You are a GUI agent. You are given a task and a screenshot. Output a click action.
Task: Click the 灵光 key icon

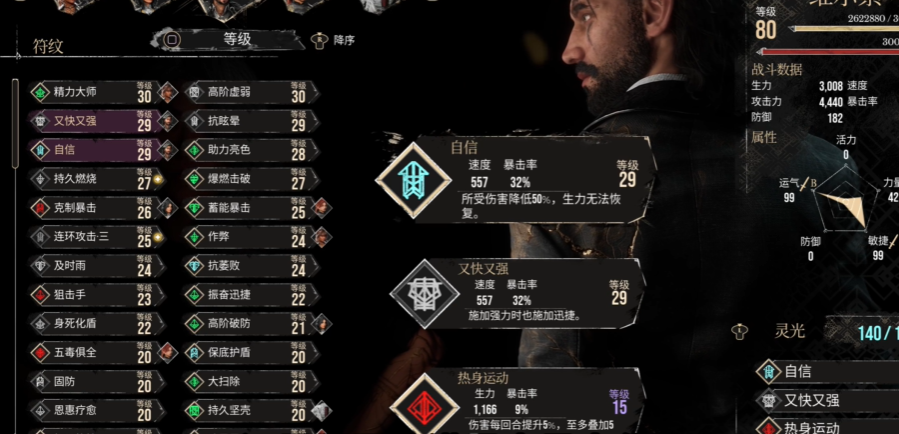tap(740, 332)
